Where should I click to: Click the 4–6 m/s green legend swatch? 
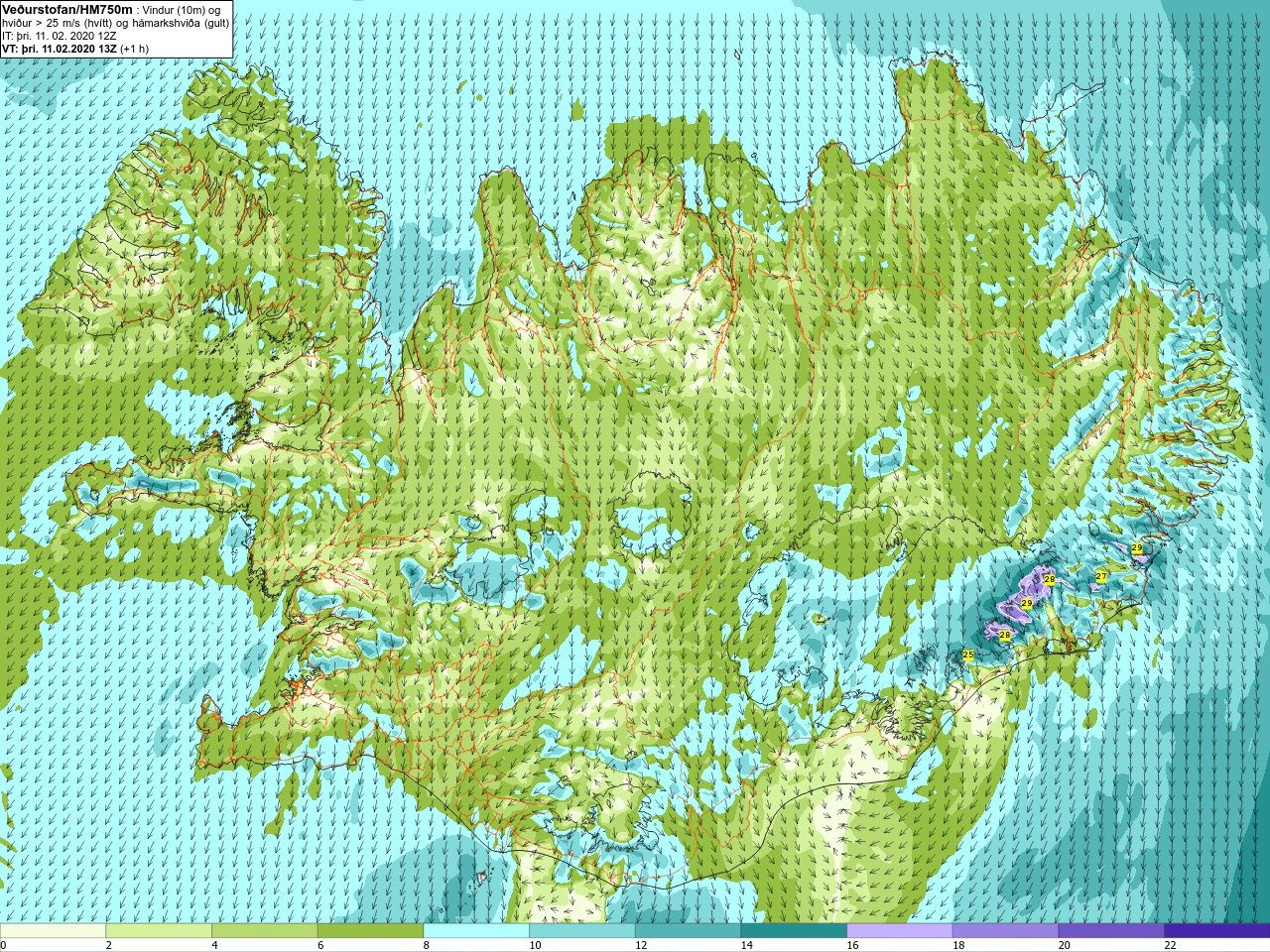point(264,931)
